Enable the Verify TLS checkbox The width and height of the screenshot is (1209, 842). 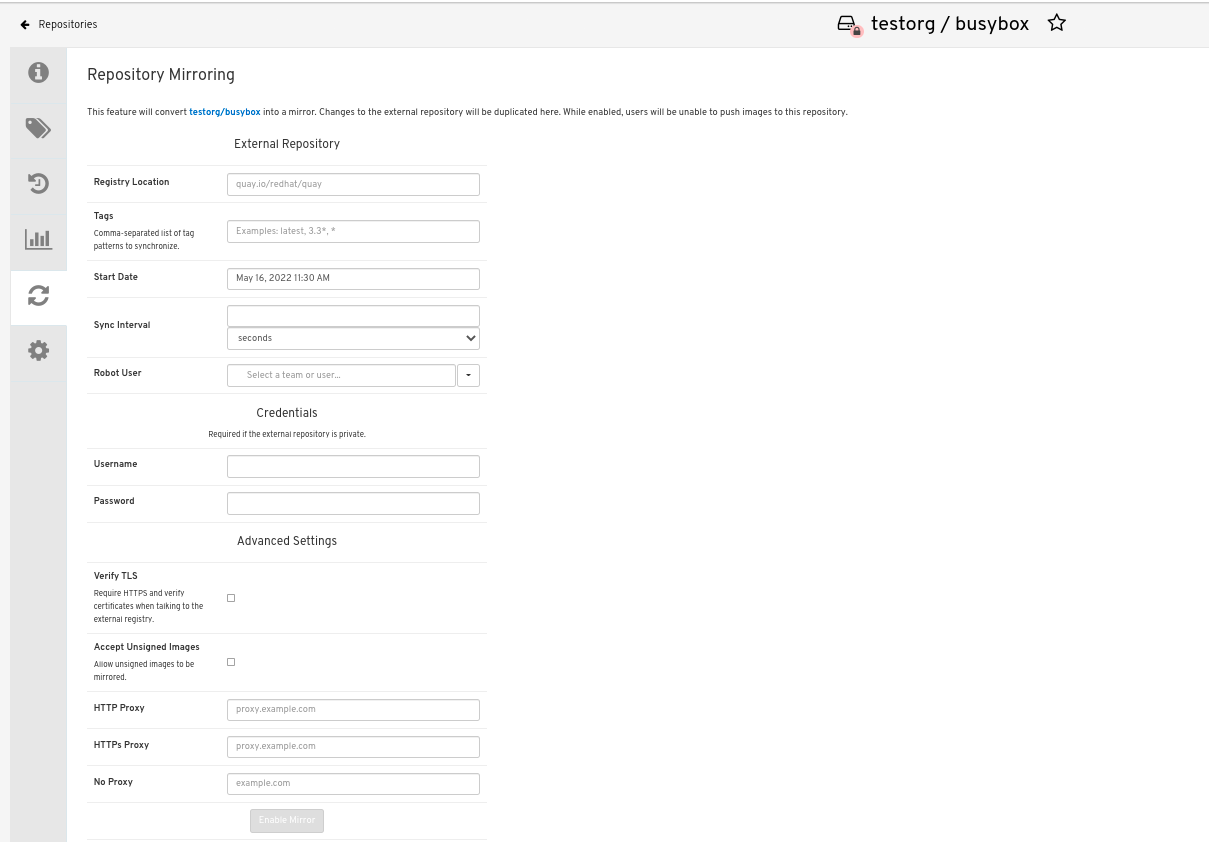231,598
